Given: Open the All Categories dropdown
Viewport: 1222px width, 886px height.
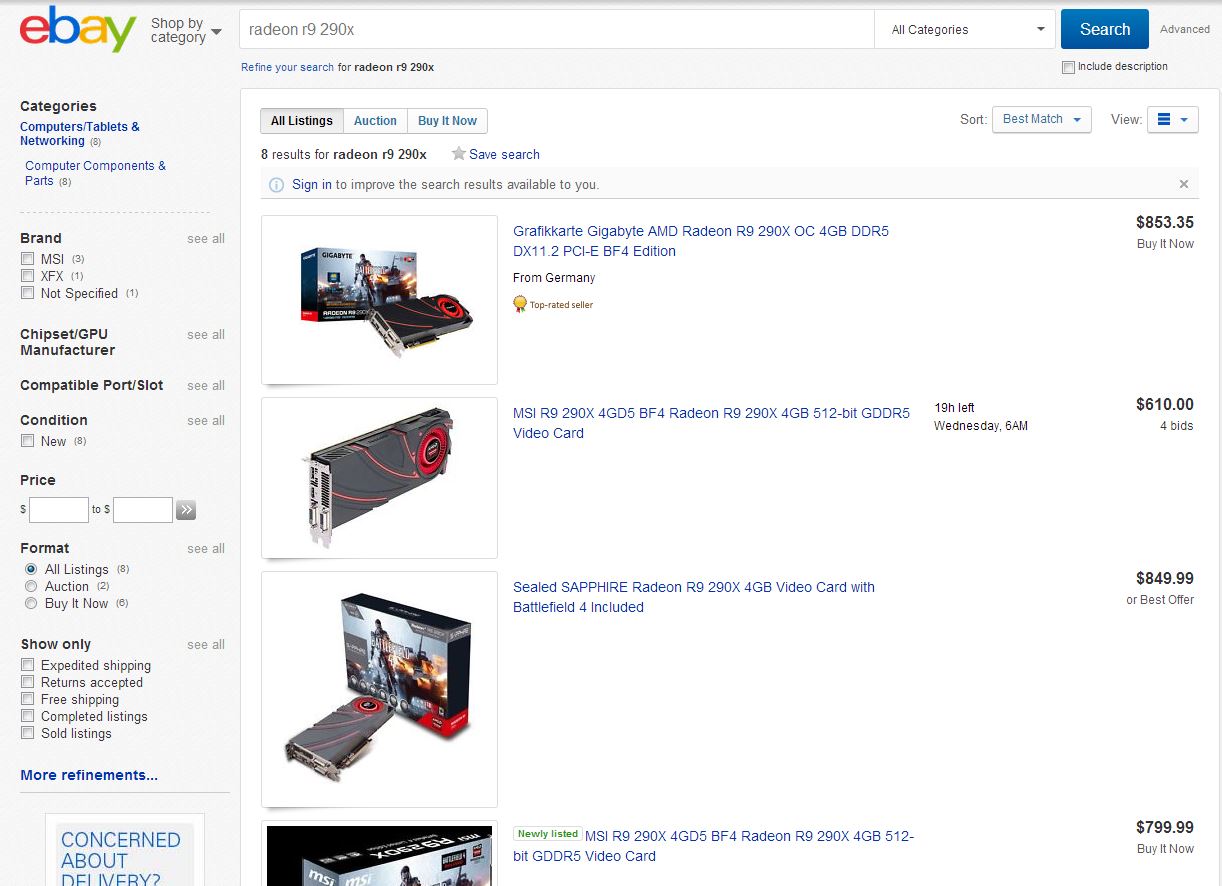Looking at the screenshot, I should 965,30.
